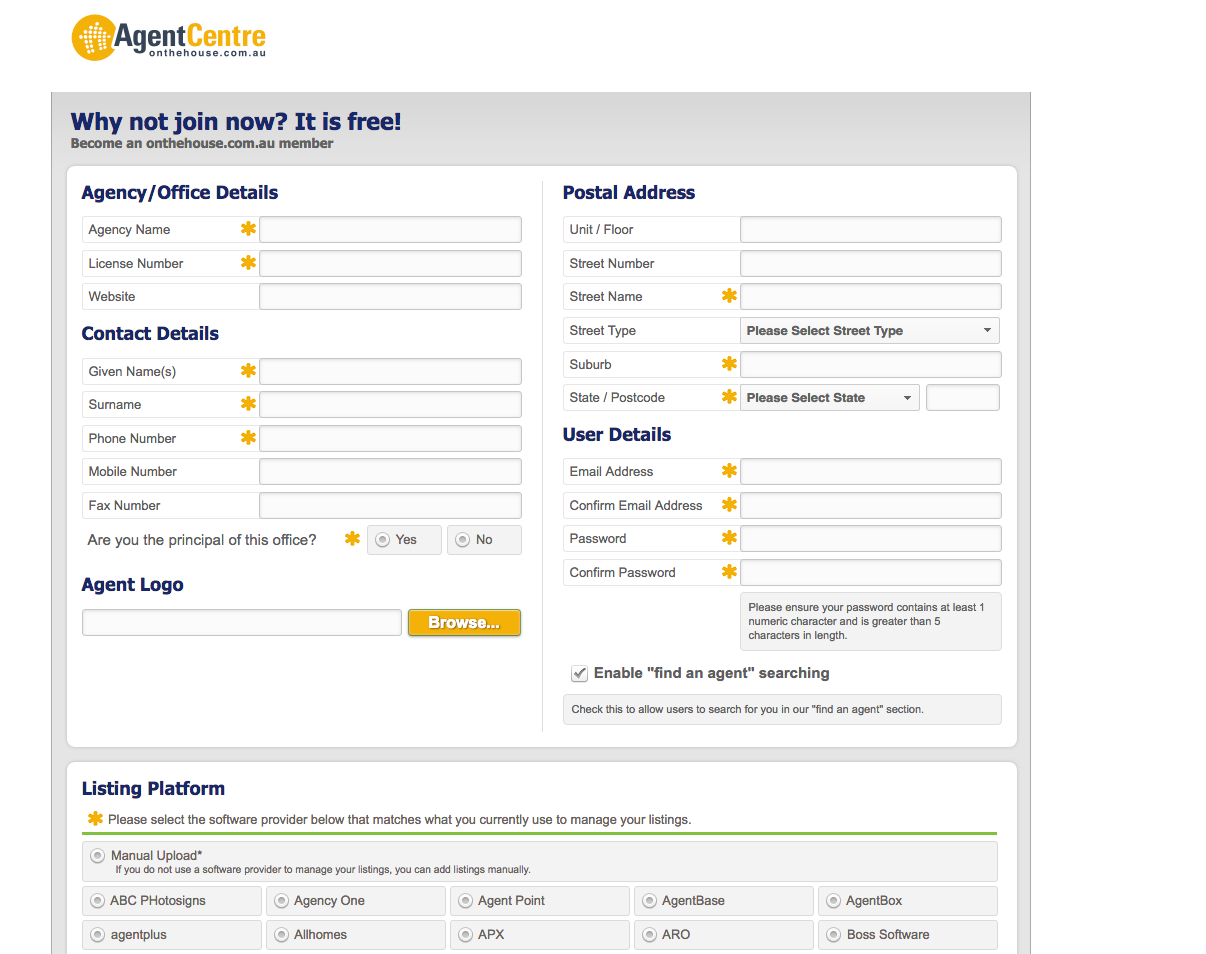
Task: Focus the Street Name input field
Action: click(871, 297)
